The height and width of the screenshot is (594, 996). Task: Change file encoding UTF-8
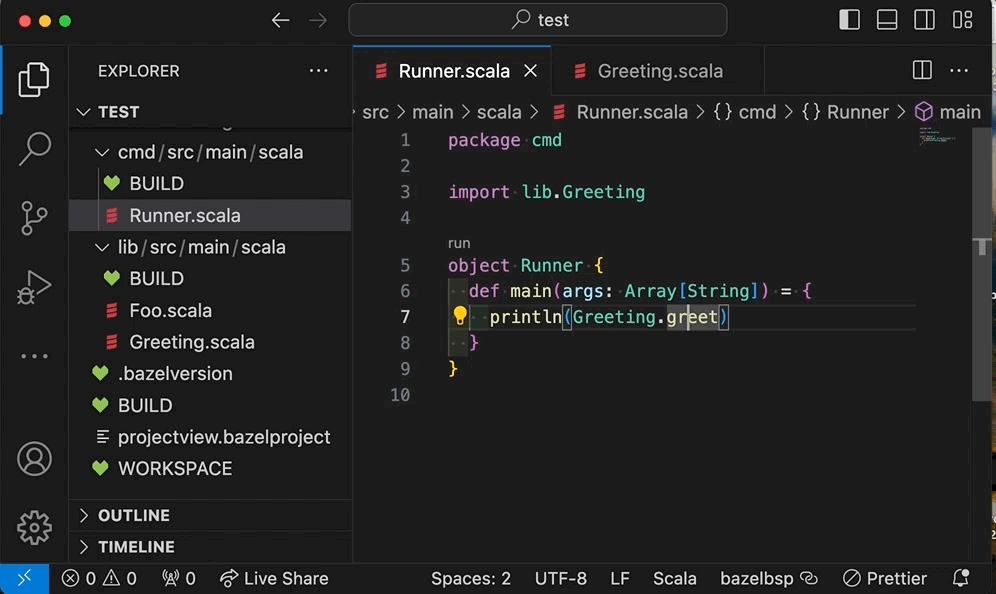(561, 578)
